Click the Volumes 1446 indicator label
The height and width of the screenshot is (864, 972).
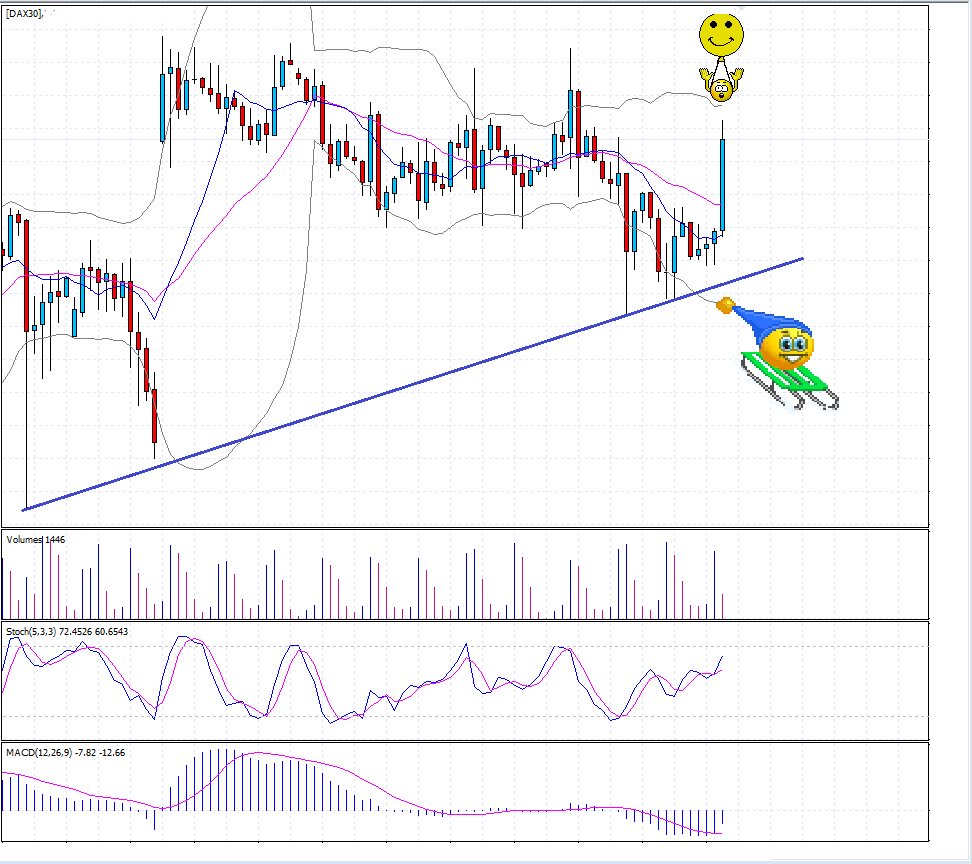35,539
